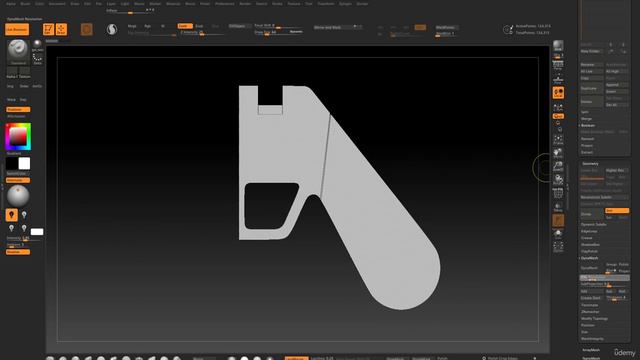The width and height of the screenshot is (640, 360).
Task: Expand the ZRemesher section
Action: pos(590,312)
